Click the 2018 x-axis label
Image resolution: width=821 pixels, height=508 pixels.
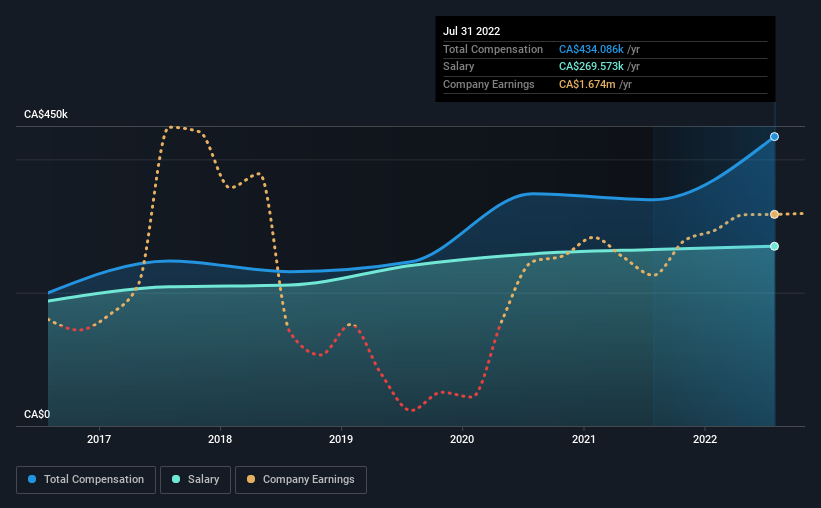pos(220,439)
